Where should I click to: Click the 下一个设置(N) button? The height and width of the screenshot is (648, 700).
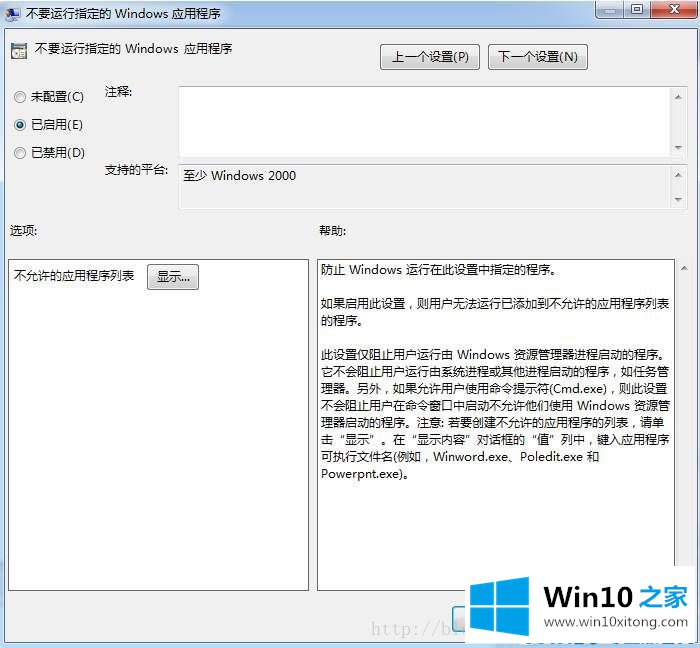(538, 57)
